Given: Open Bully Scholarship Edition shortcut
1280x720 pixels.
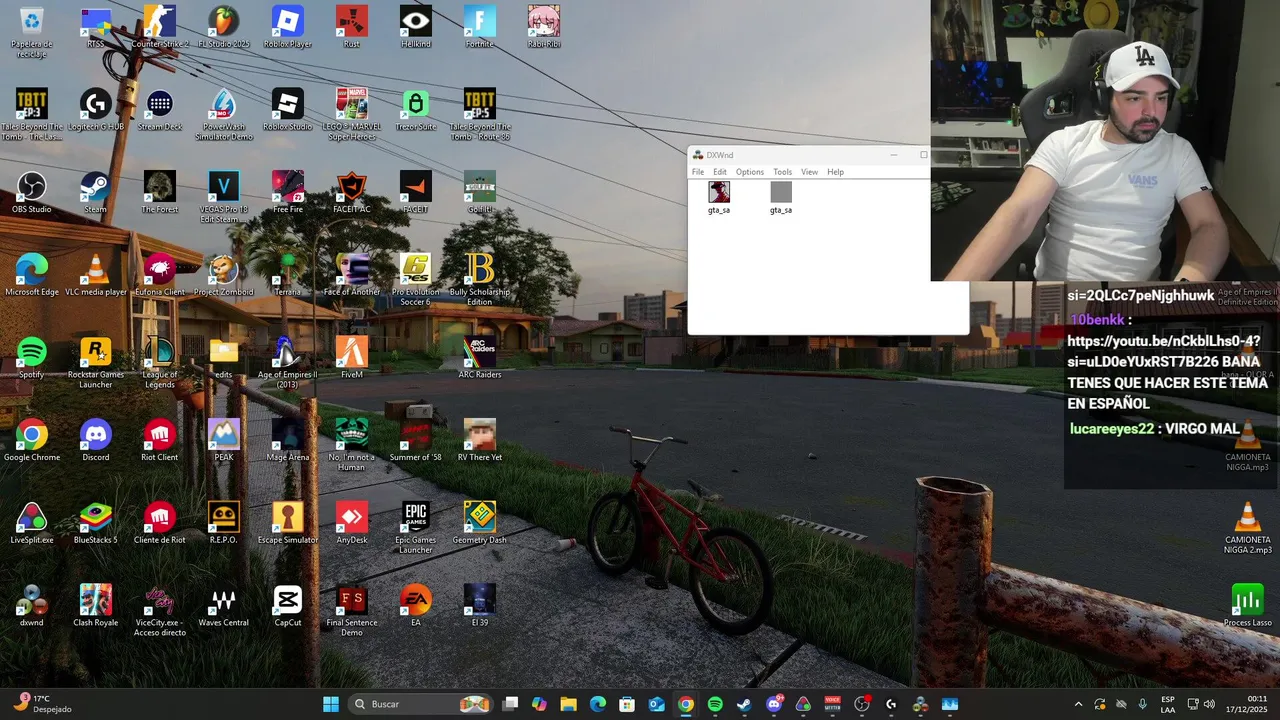Looking at the screenshot, I should coord(480,279).
